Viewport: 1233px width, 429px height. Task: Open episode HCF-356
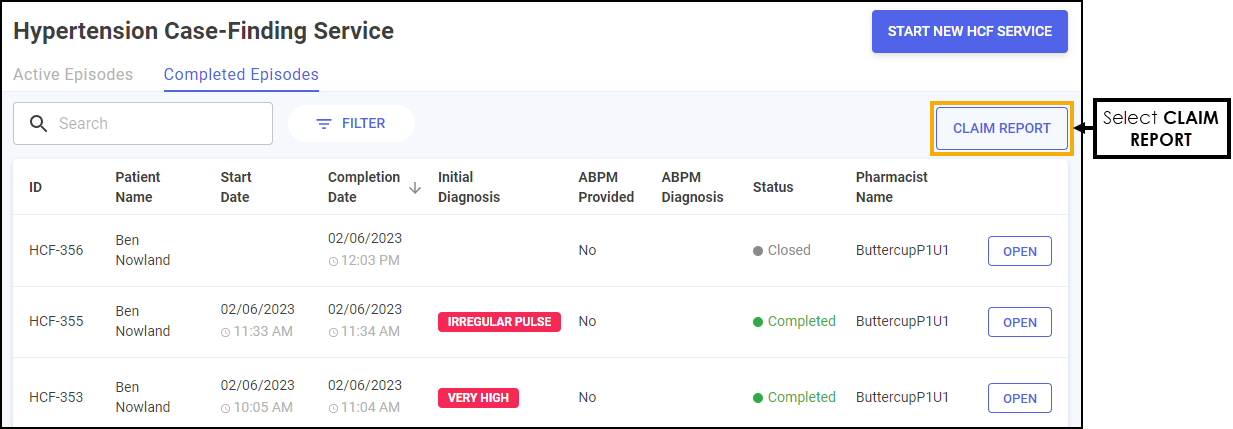tap(1020, 251)
